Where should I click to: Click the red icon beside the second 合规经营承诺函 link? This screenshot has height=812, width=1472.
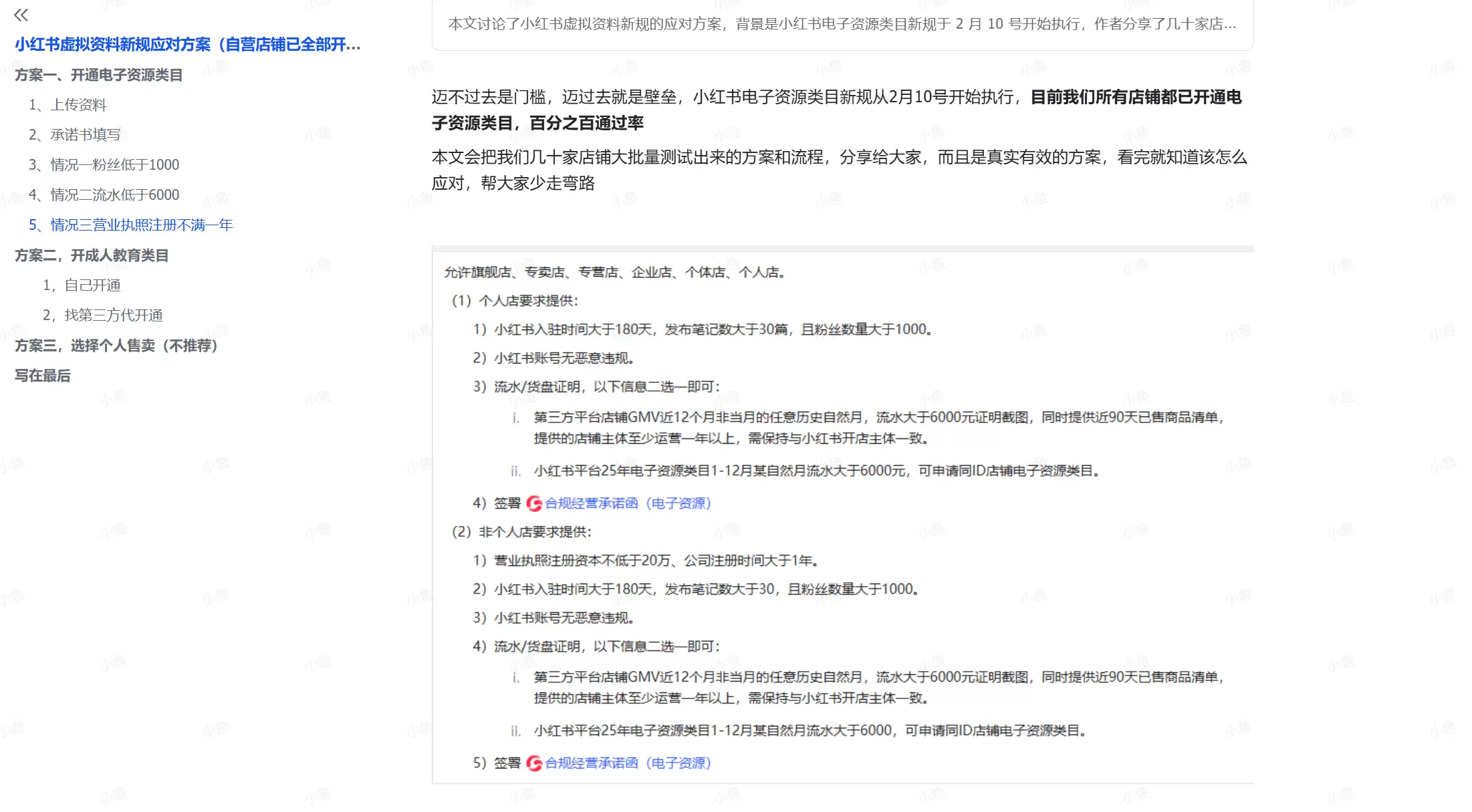(x=534, y=763)
